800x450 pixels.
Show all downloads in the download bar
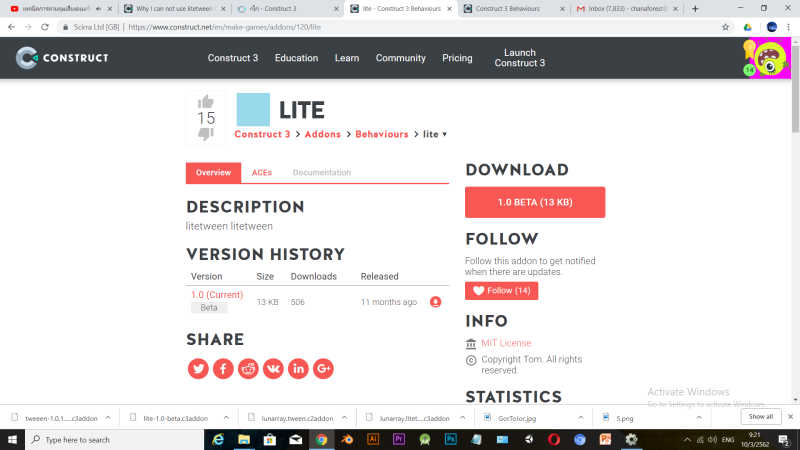pyautogui.click(x=761, y=416)
